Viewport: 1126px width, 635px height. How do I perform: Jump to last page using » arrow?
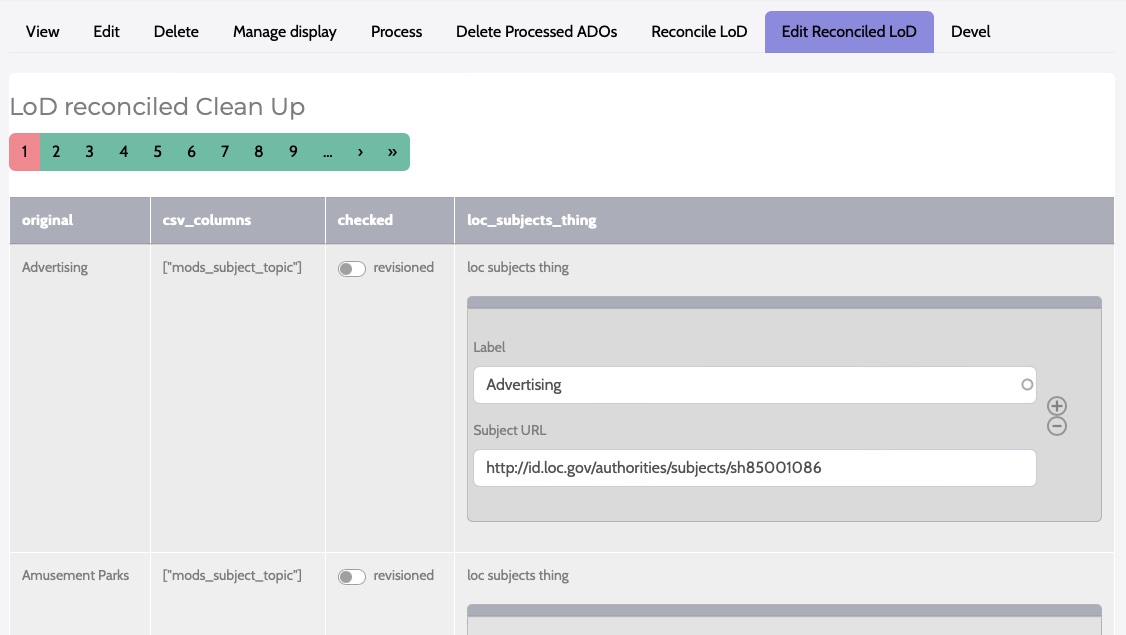point(392,152)
